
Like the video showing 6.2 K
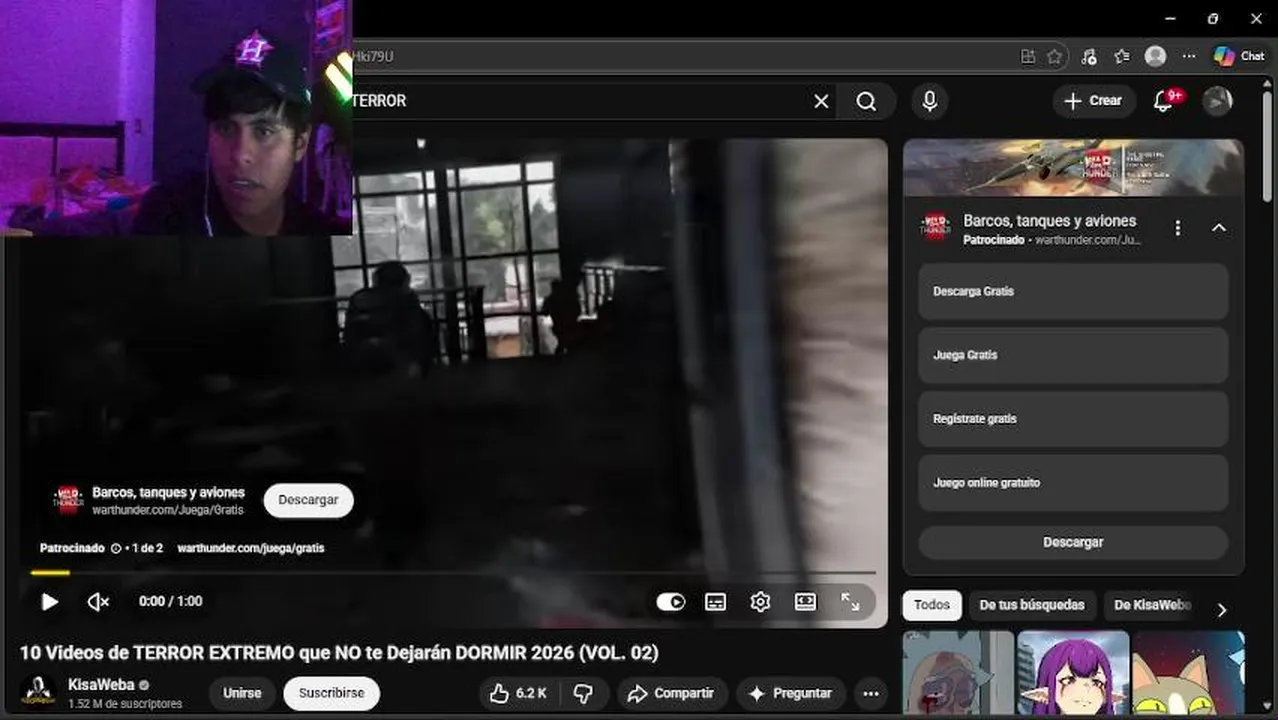[x=518, y=693]
